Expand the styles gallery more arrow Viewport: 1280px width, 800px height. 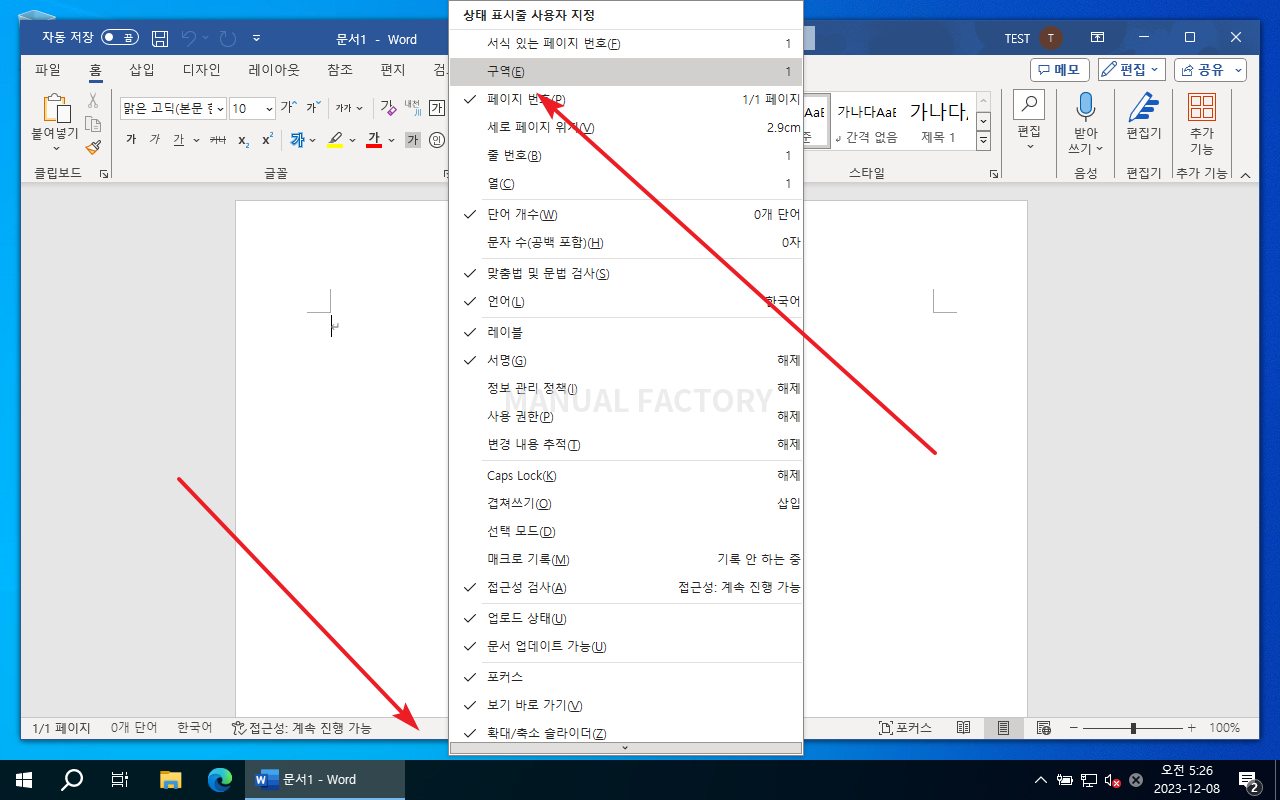click(983, 142)
